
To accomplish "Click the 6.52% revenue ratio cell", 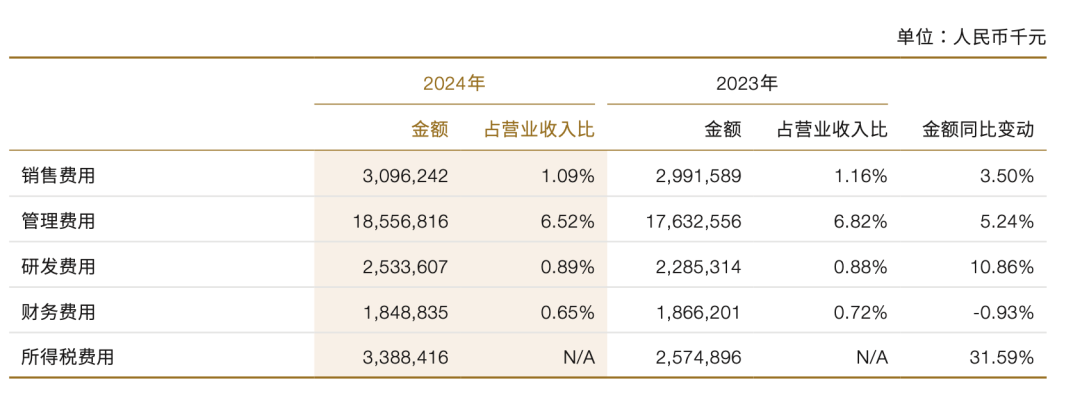I will (566, 221).
